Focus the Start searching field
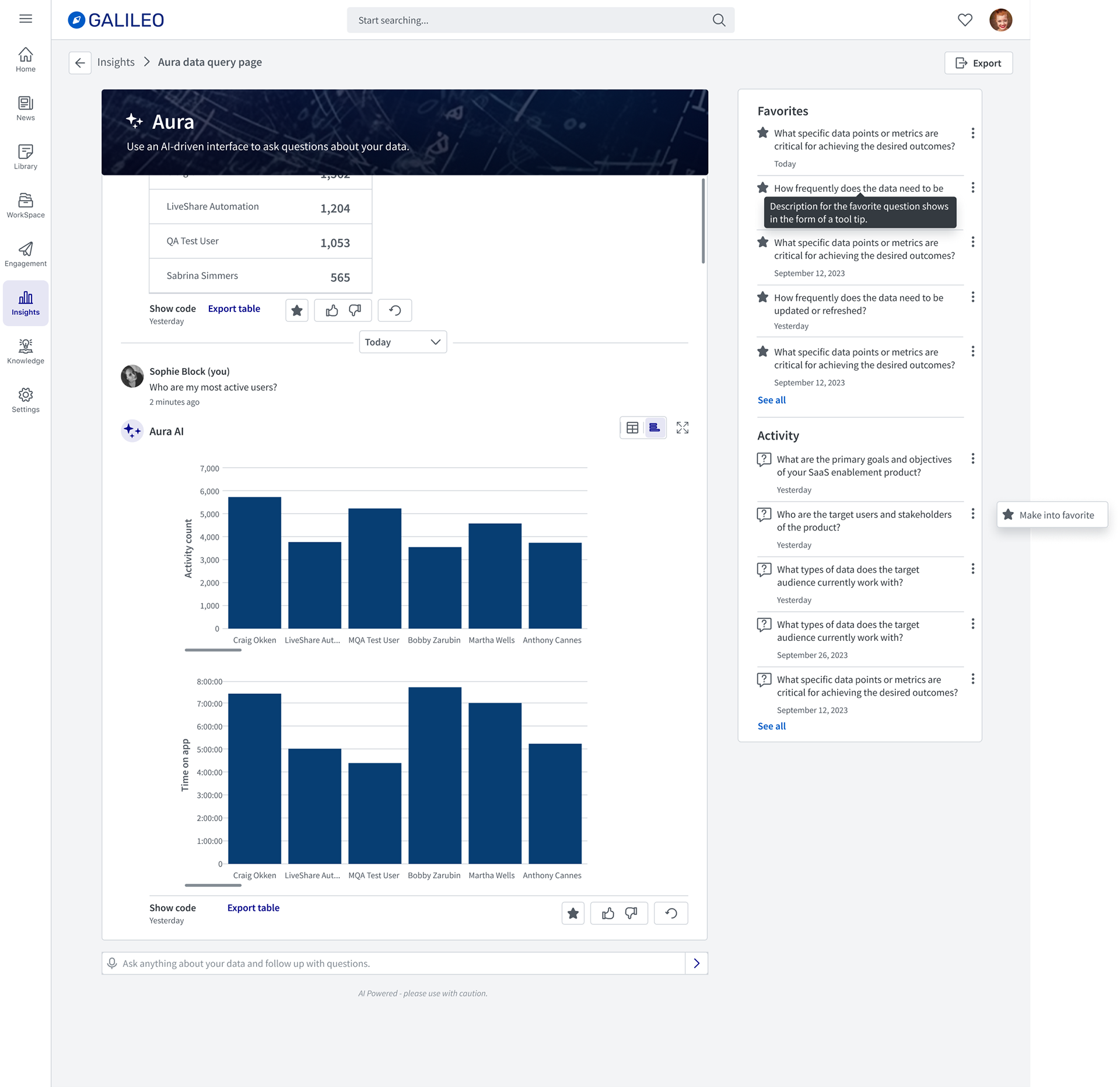Screen dimensions: 1120x1087 coord(540,20)
